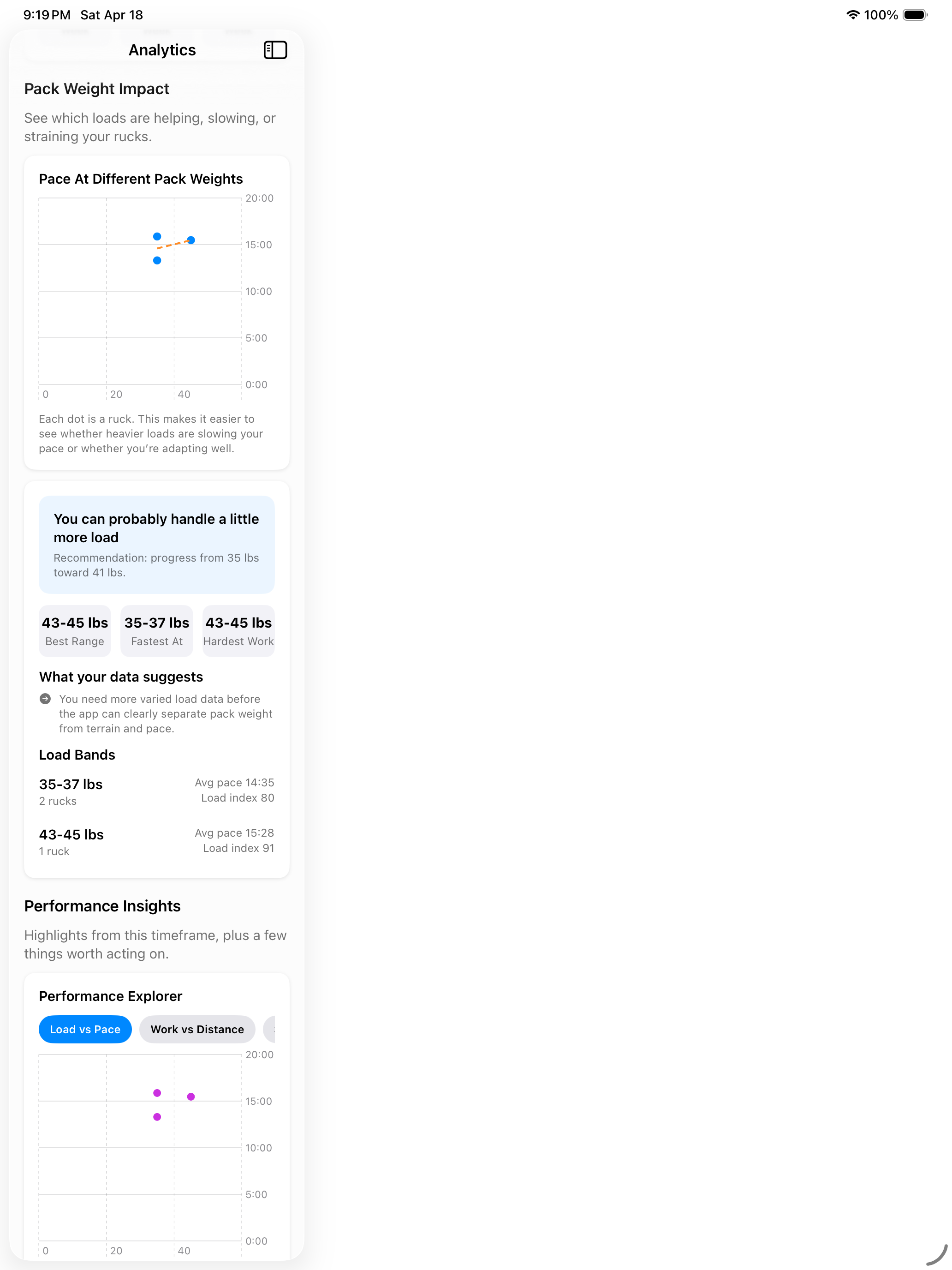Click the Analytics title
The height and width of the screenshot is (1270, 952).
point(162,50)
